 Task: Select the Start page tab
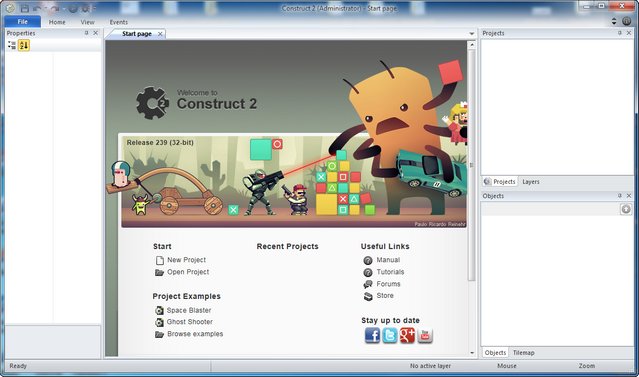tap(137, 34)
